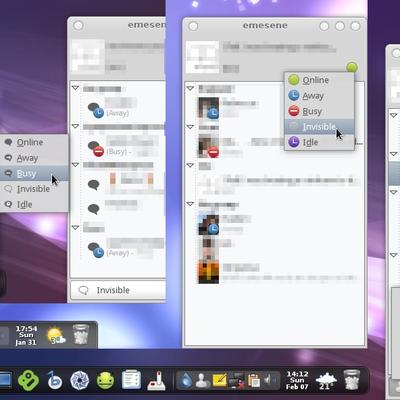Screen dimensions: 400x400
Task: Open the checklist clipboard dock icon
Action: 131,379
